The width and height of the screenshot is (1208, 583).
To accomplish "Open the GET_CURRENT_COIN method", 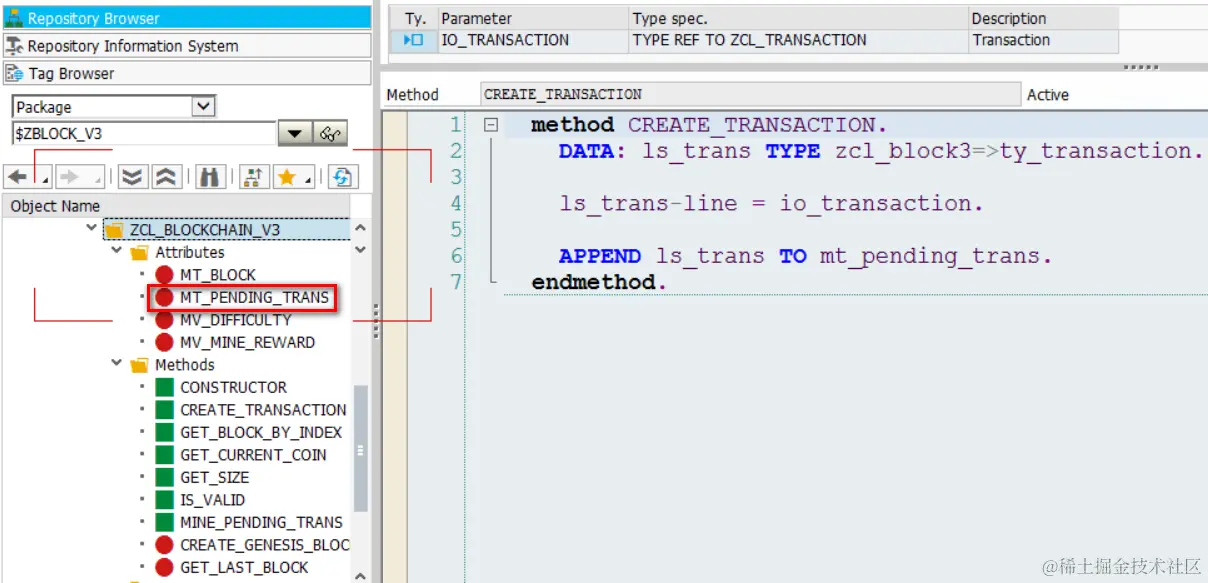I will (x=253, y=455).
